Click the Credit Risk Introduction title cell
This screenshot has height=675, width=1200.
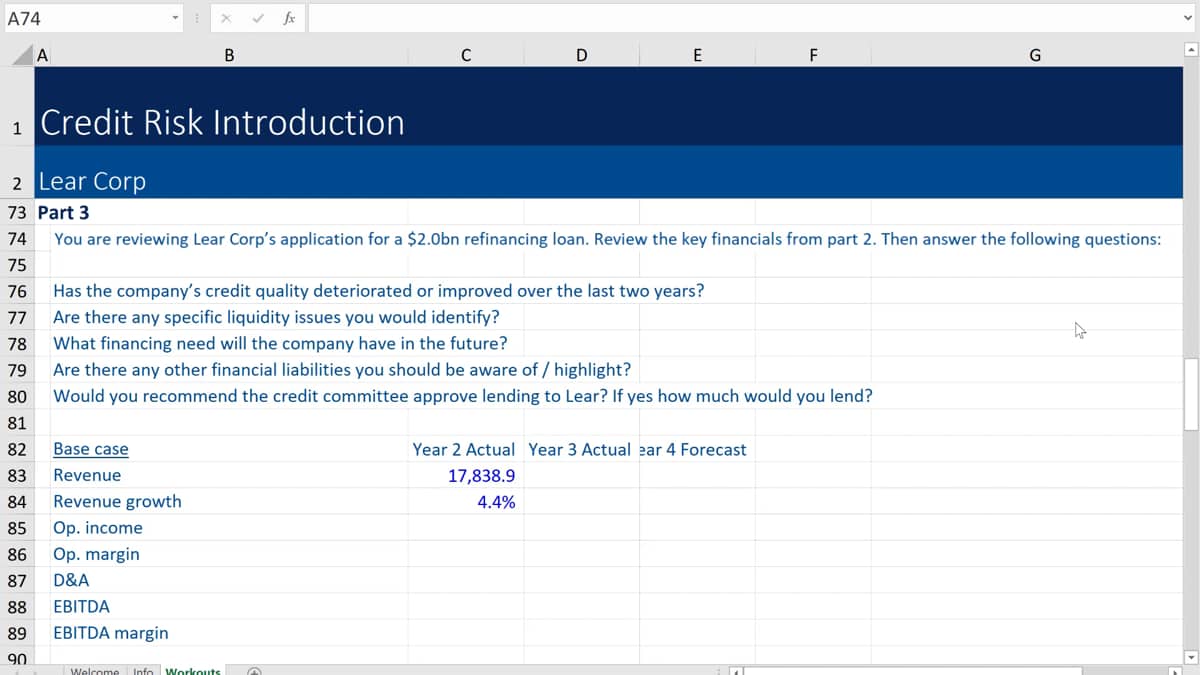222,122
